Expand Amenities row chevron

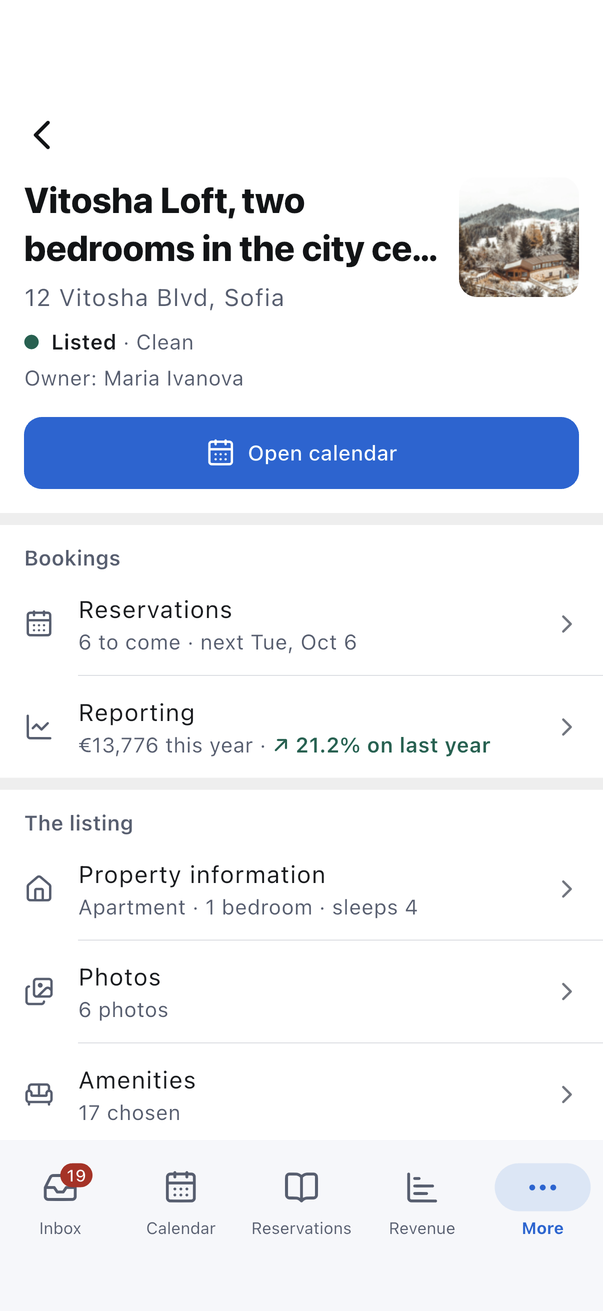click(x=567, y=1095)
